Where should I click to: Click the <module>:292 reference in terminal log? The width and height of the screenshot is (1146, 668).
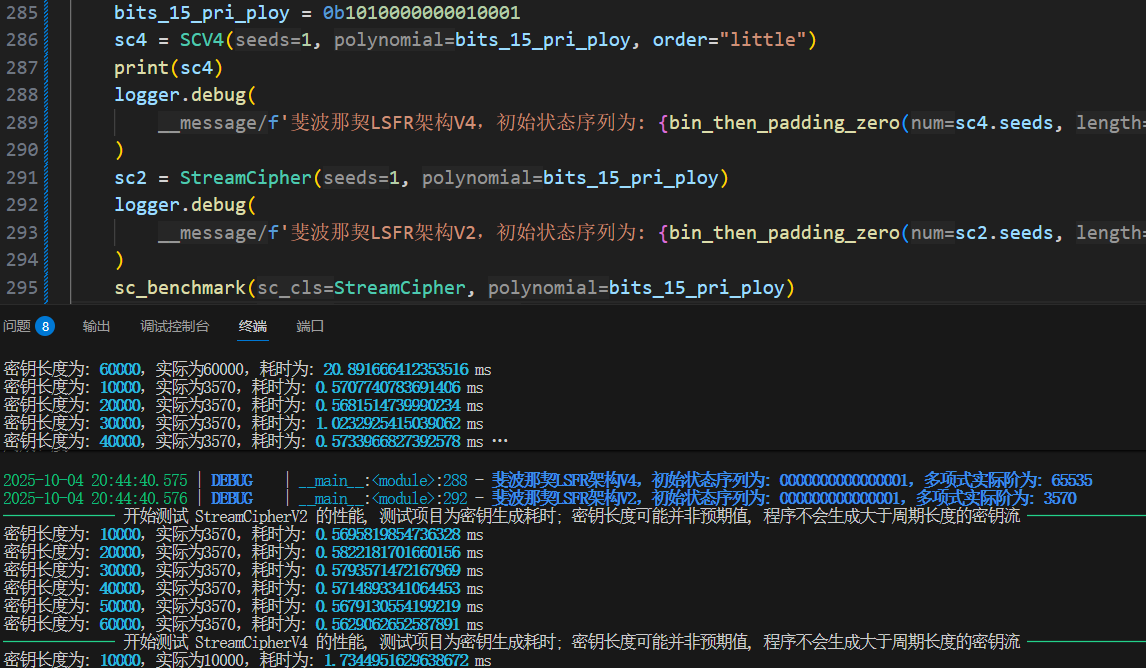click(x=414, y=498)
